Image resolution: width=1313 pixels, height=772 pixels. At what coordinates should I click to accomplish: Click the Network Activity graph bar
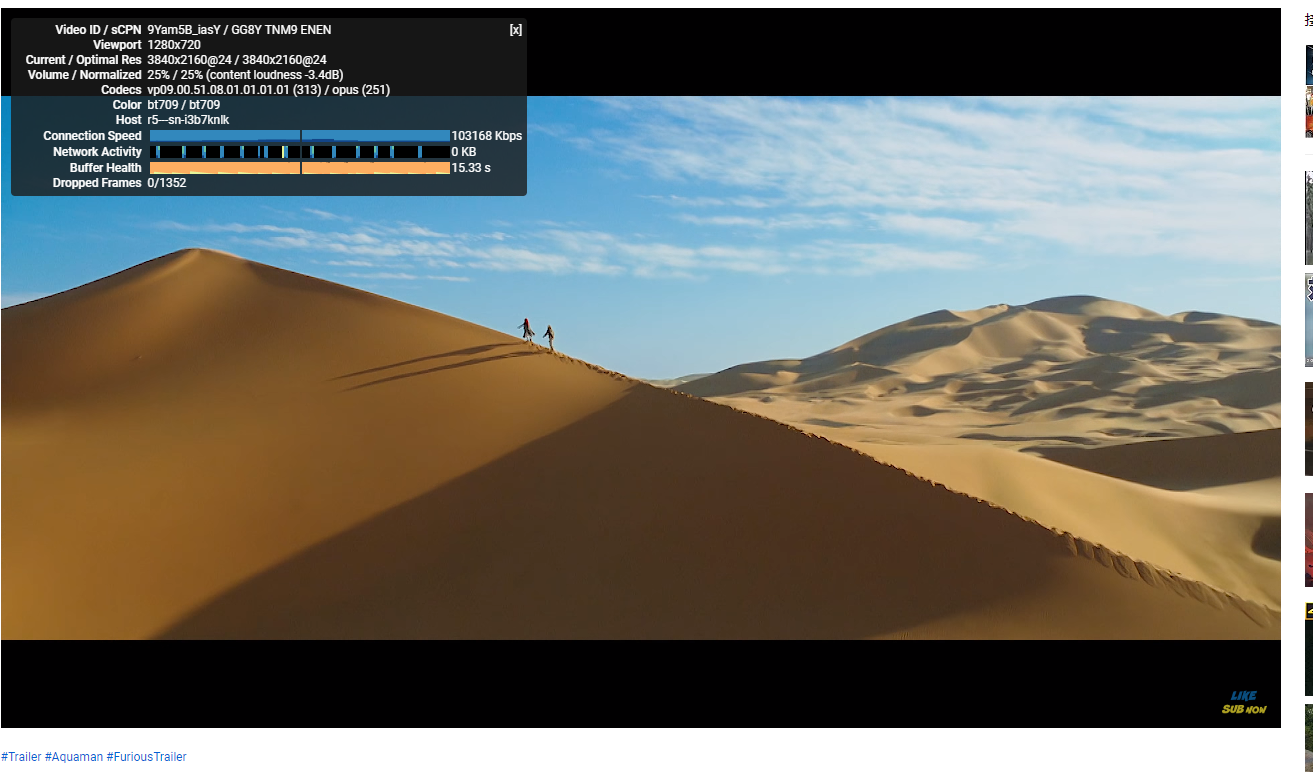(x=299, y=152)
